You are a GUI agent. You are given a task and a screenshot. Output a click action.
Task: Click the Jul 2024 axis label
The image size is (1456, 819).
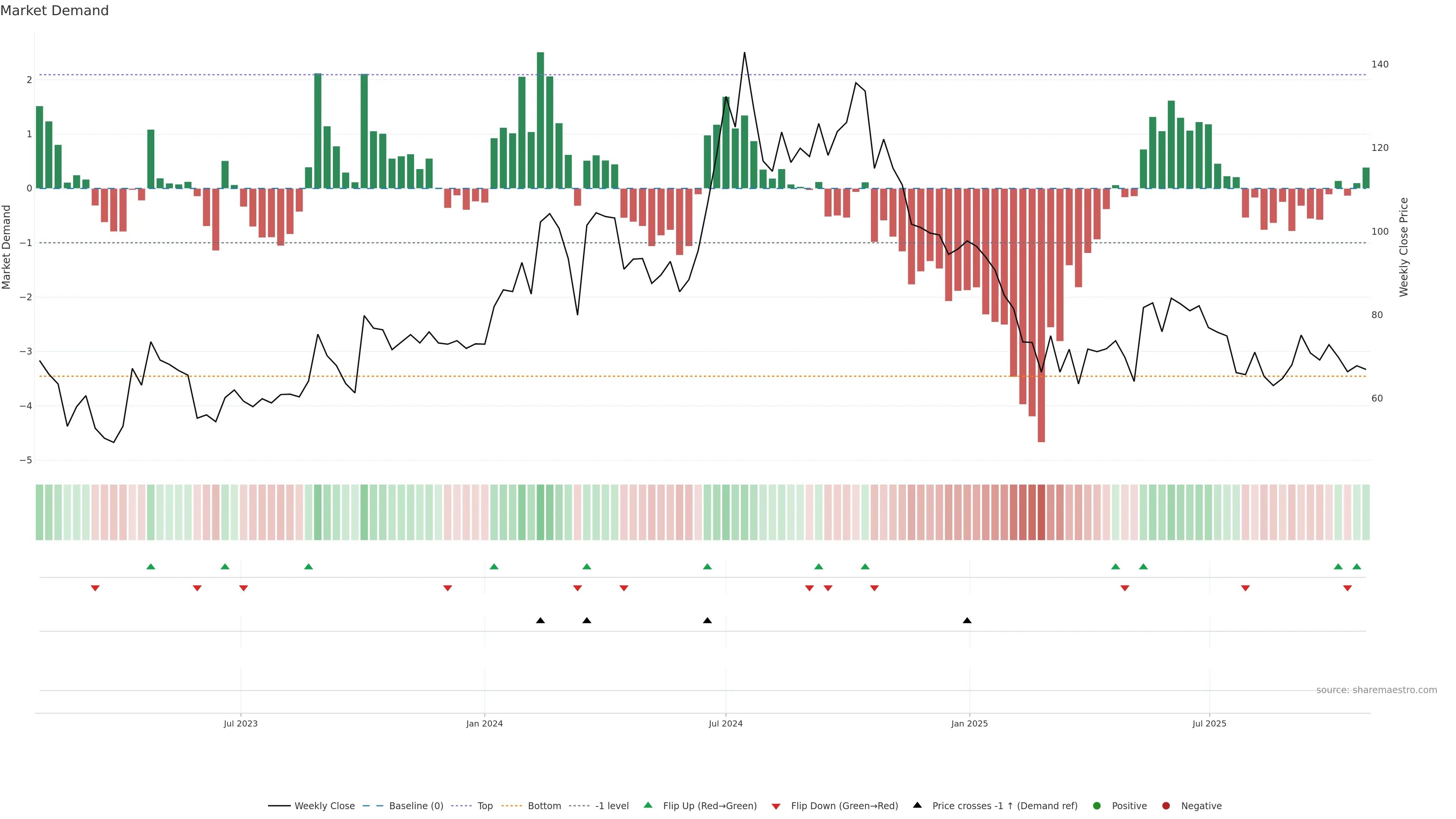[726, 723]
